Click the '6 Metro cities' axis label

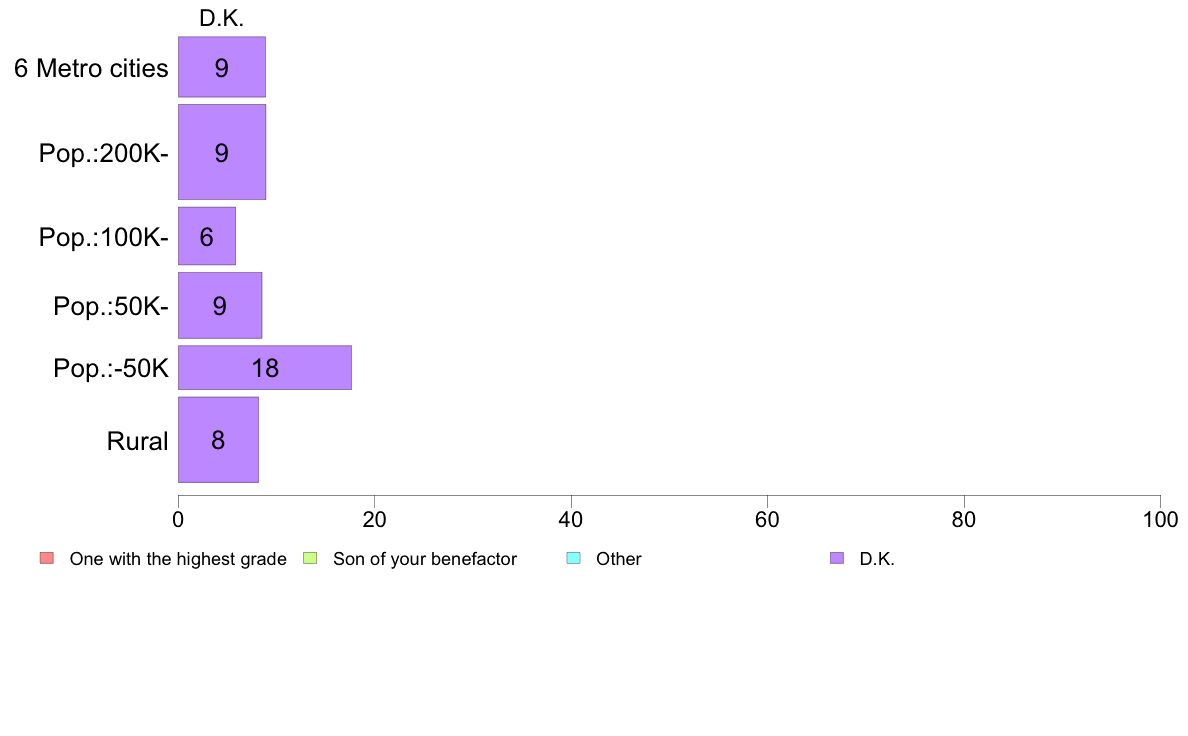(91, 68)
